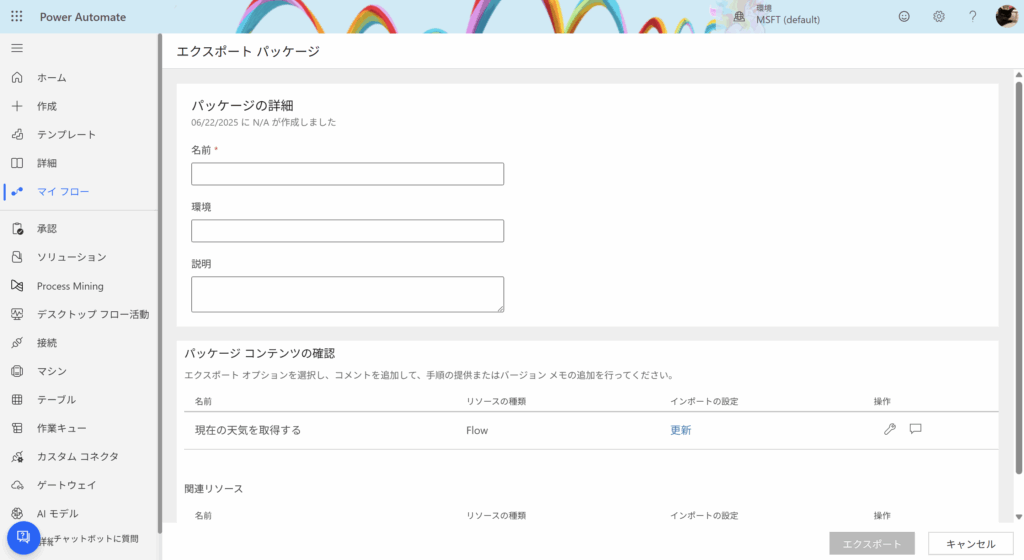
Task: Select マイ フロー in sidebar
Action: tap(63, 191)
